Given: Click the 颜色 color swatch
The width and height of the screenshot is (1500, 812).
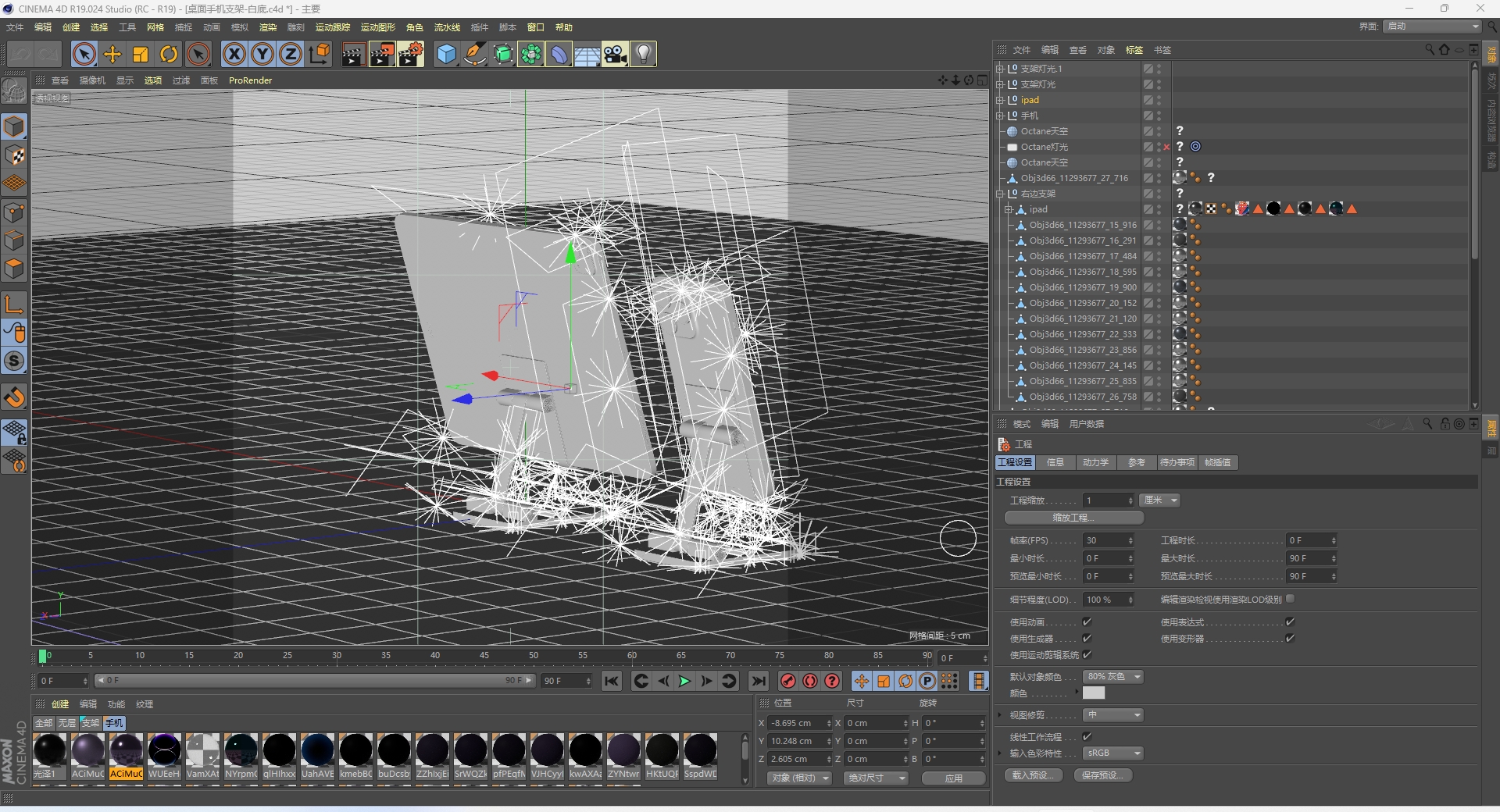Looking at the screenshot, I should (x=1094, y=693).
